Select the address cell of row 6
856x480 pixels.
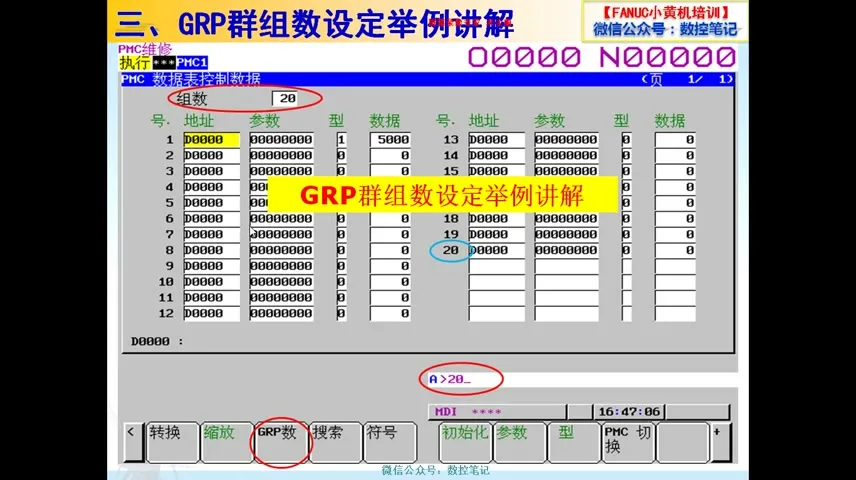point(211,218)
